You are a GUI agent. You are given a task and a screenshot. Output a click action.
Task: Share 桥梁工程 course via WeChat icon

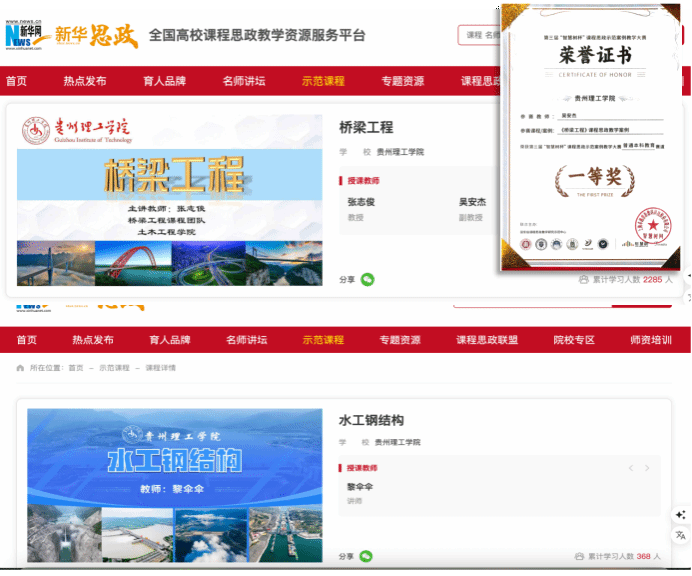click(367, 280)
